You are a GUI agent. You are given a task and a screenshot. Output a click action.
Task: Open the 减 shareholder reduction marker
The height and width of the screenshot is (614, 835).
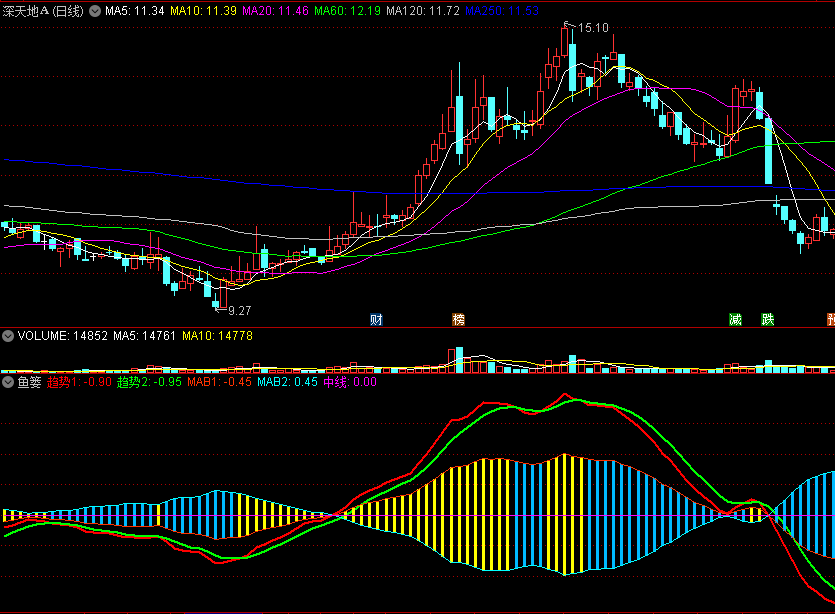click(735, 320)
